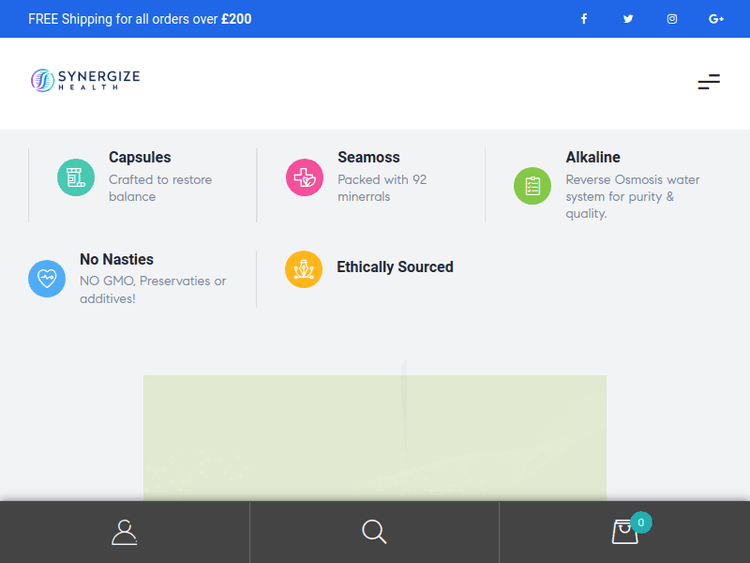Image resolution: width=750 pixels, height=563 pixels.
Task: Click the Alkaline heading
Action: coord(593,157)
